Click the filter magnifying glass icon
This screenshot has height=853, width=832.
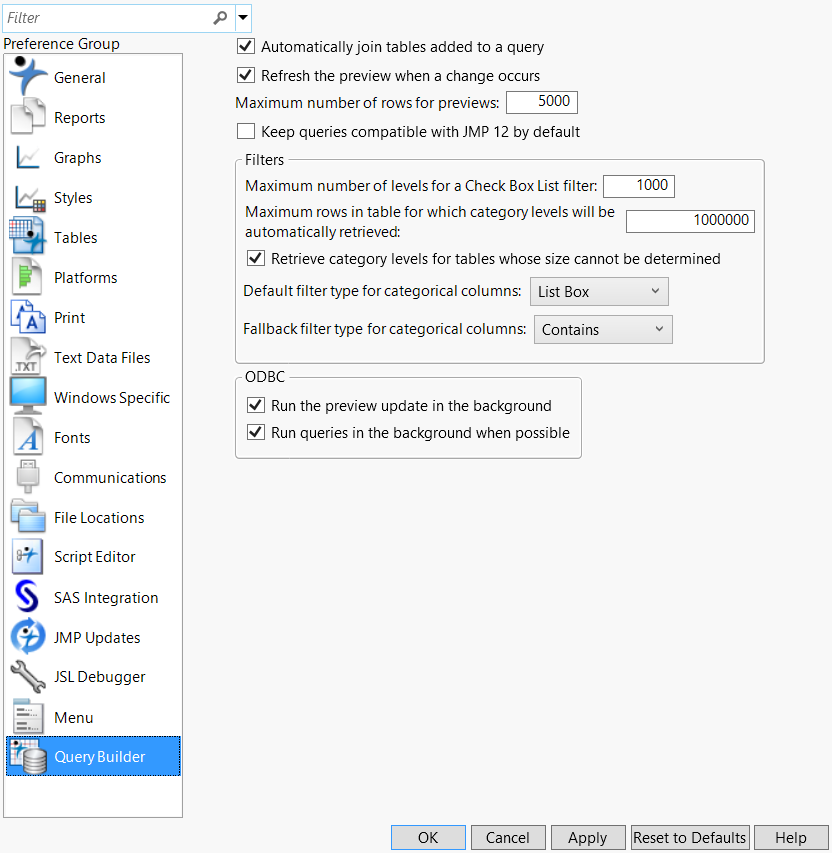coord(220,18)
